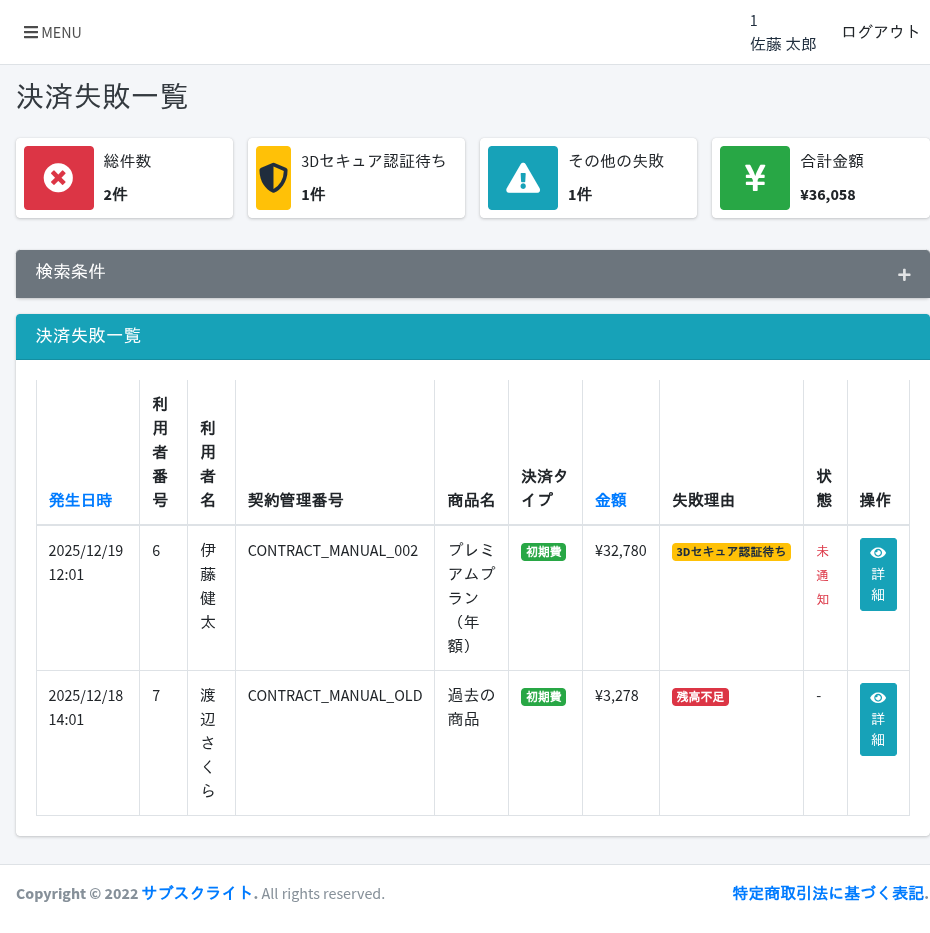Click the eye icon in the second row's 詳細 button
The image size is (930, 933).
tap(878, 697)
